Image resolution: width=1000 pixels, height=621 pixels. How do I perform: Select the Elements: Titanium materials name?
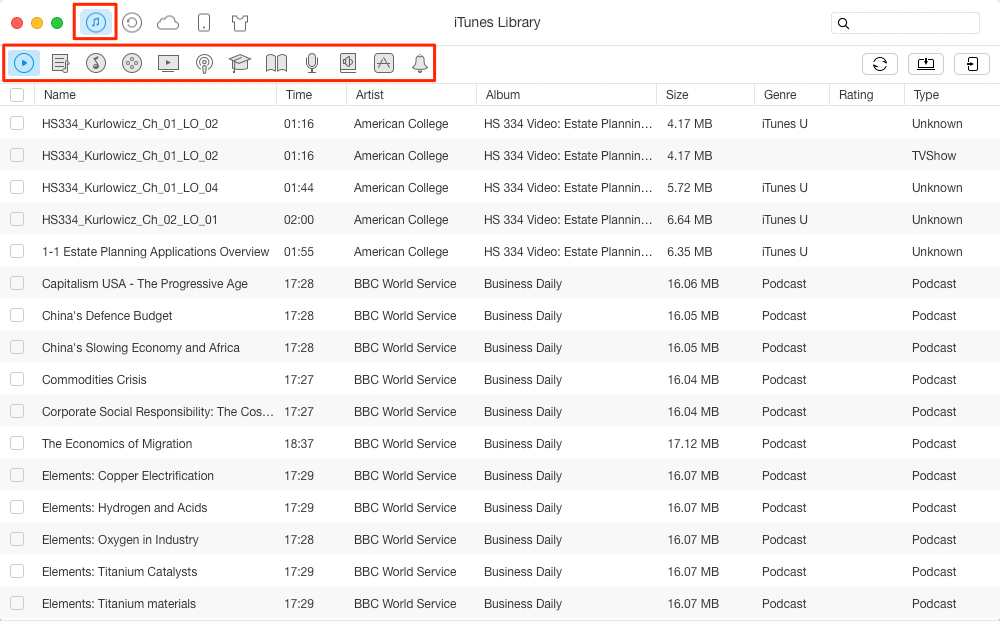tap(119, 604)
